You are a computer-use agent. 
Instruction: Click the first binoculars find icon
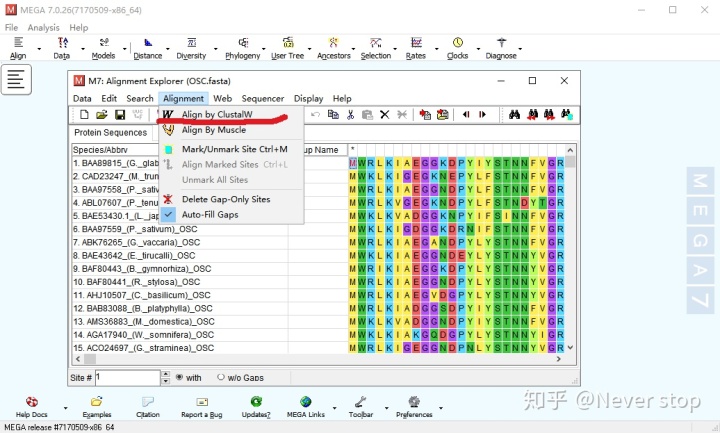point(514,114)
